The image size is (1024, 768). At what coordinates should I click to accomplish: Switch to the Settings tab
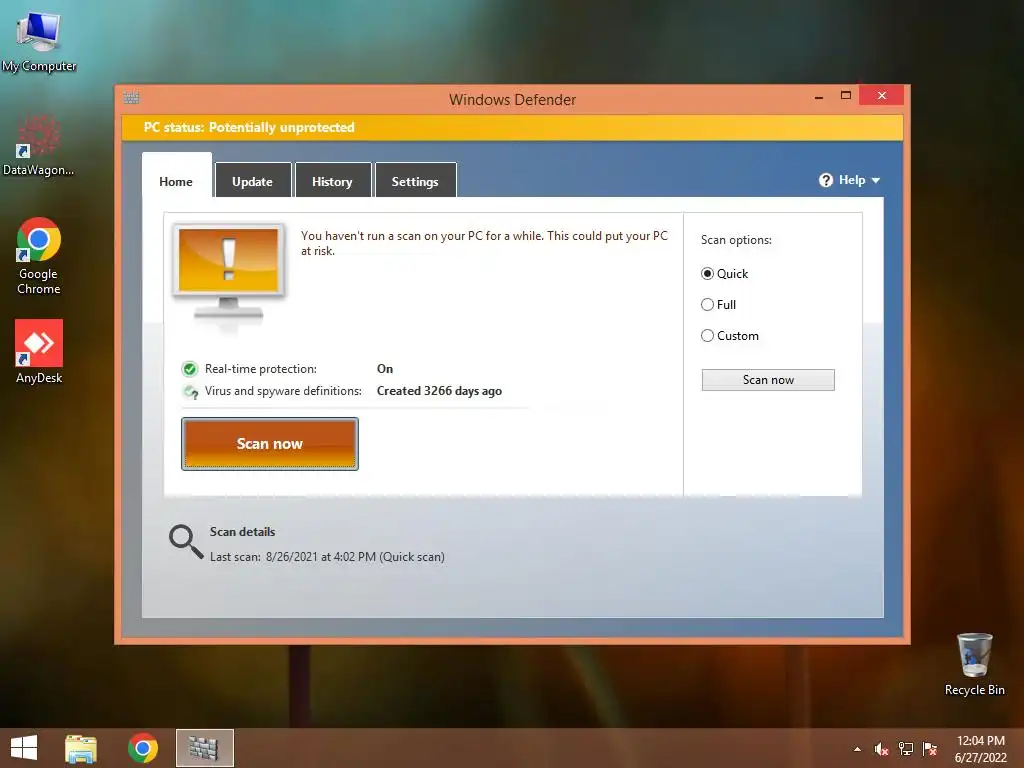click(x=415, y=181)
